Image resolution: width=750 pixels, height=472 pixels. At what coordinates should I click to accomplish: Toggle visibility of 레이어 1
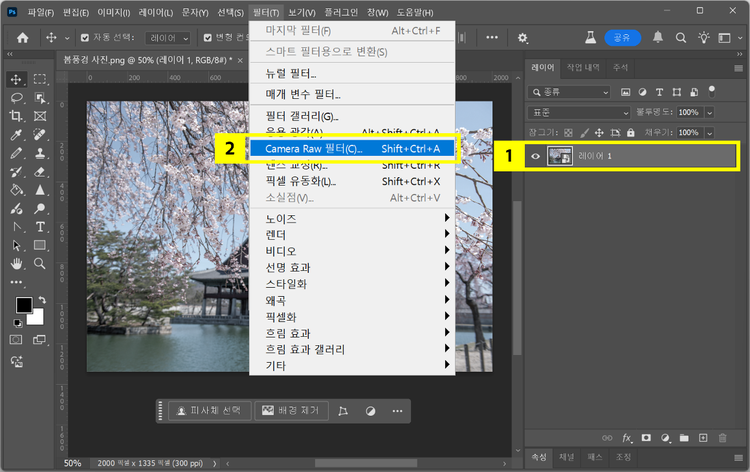point(535,156)
